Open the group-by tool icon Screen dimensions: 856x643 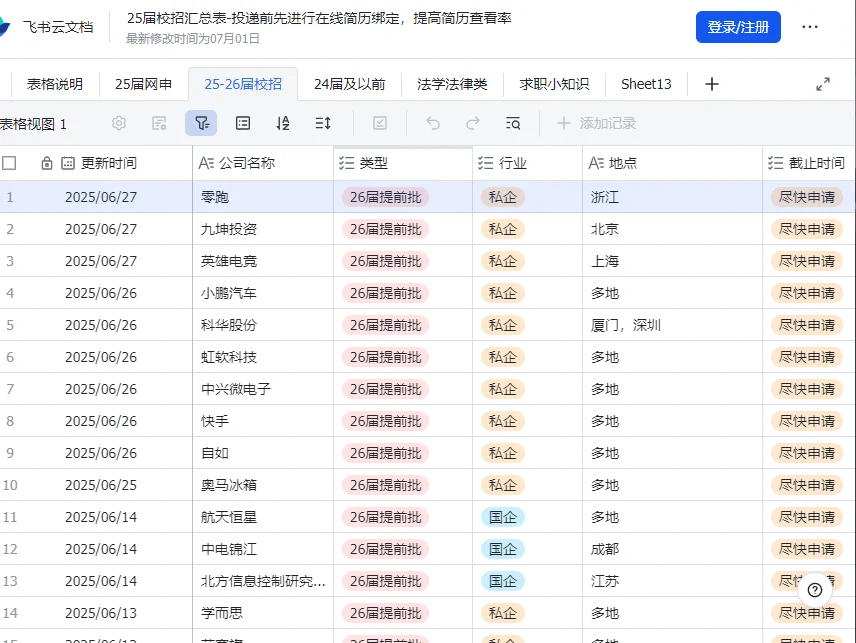tap(243, 123)
